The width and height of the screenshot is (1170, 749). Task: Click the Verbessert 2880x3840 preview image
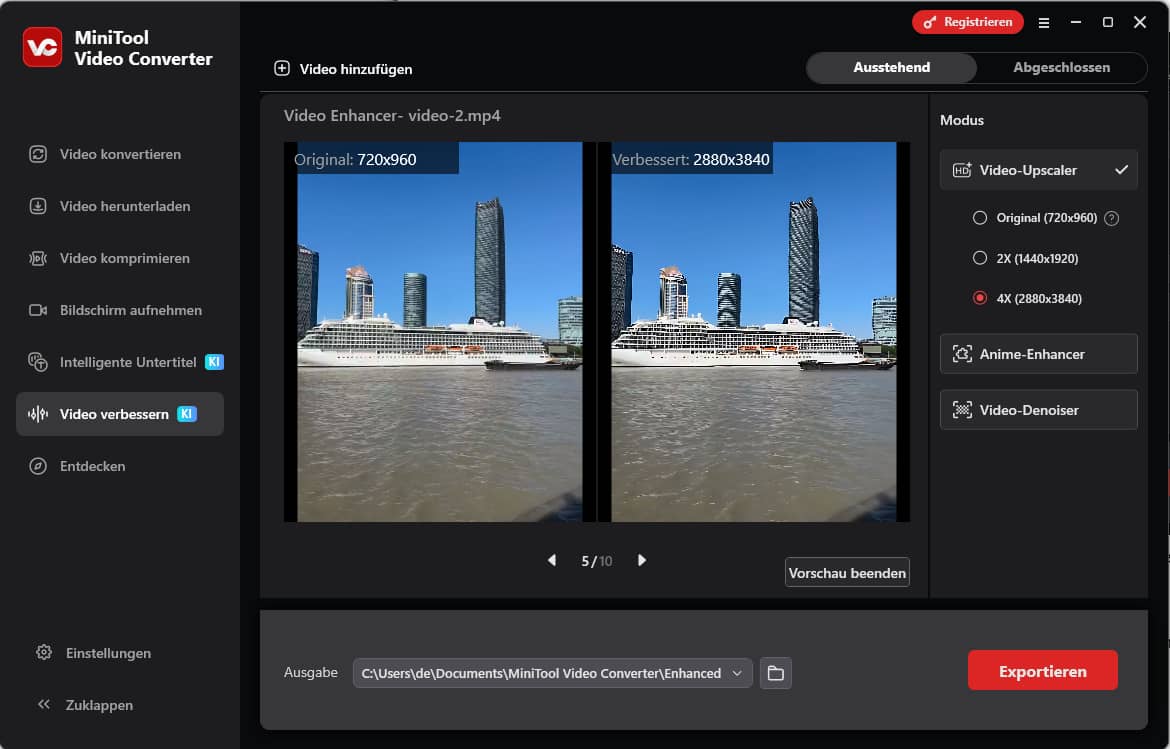[x=754, y=332]
